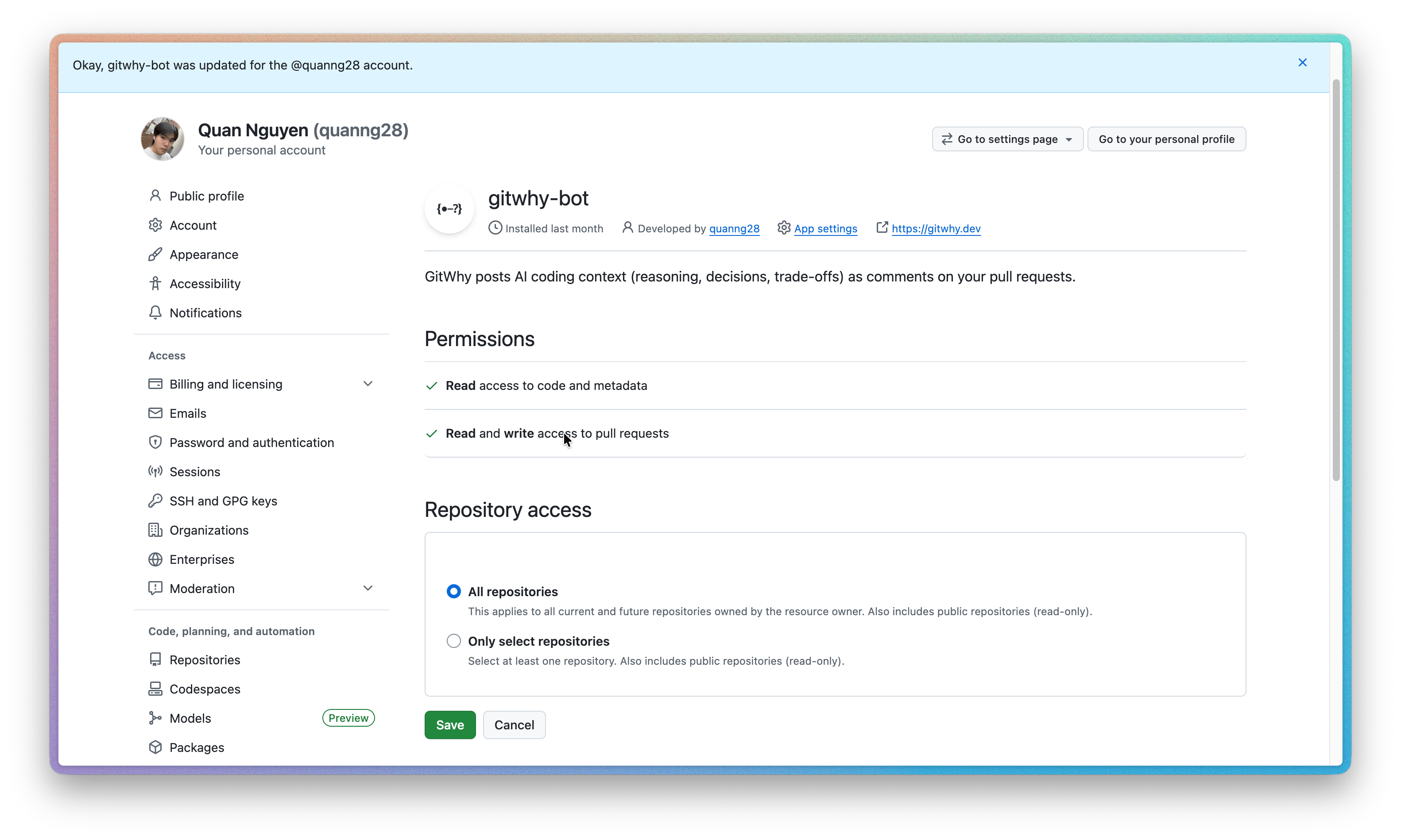Image resolution: width=1401 pixels, height=840 pixels.
Task: Open the Models Preview badge
Action: pyautogui.click(x=348, y=718)
